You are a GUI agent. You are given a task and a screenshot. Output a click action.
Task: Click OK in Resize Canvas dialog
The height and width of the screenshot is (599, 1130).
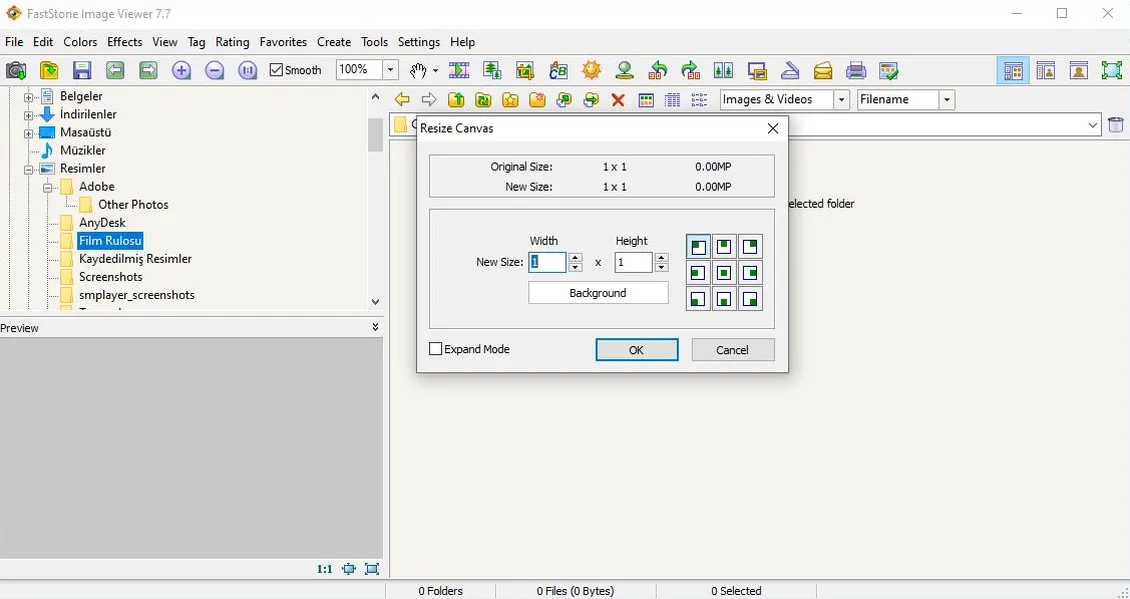click(x=636, y=350)
